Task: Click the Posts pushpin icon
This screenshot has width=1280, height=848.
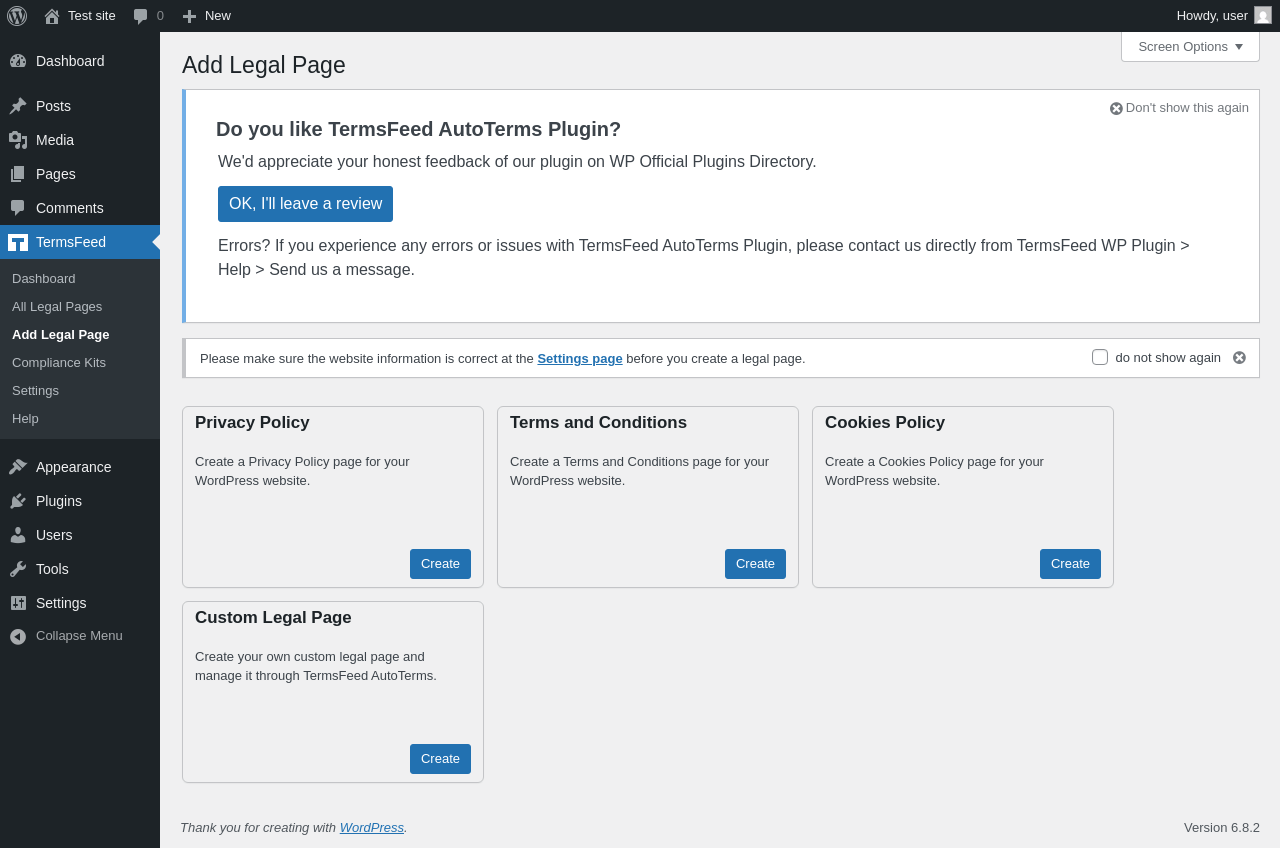Action: point(18,106)
